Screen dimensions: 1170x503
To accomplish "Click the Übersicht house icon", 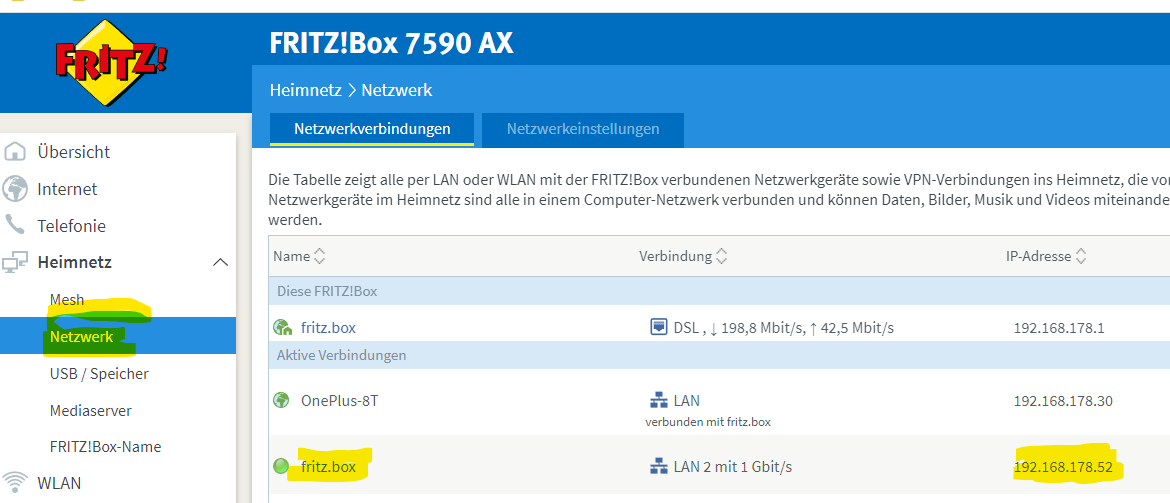I will tap(15, 152).
